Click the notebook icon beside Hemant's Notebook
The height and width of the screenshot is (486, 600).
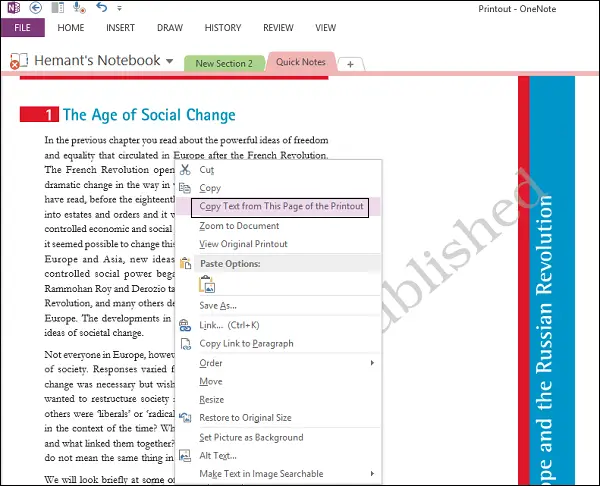tap(19, 60)
